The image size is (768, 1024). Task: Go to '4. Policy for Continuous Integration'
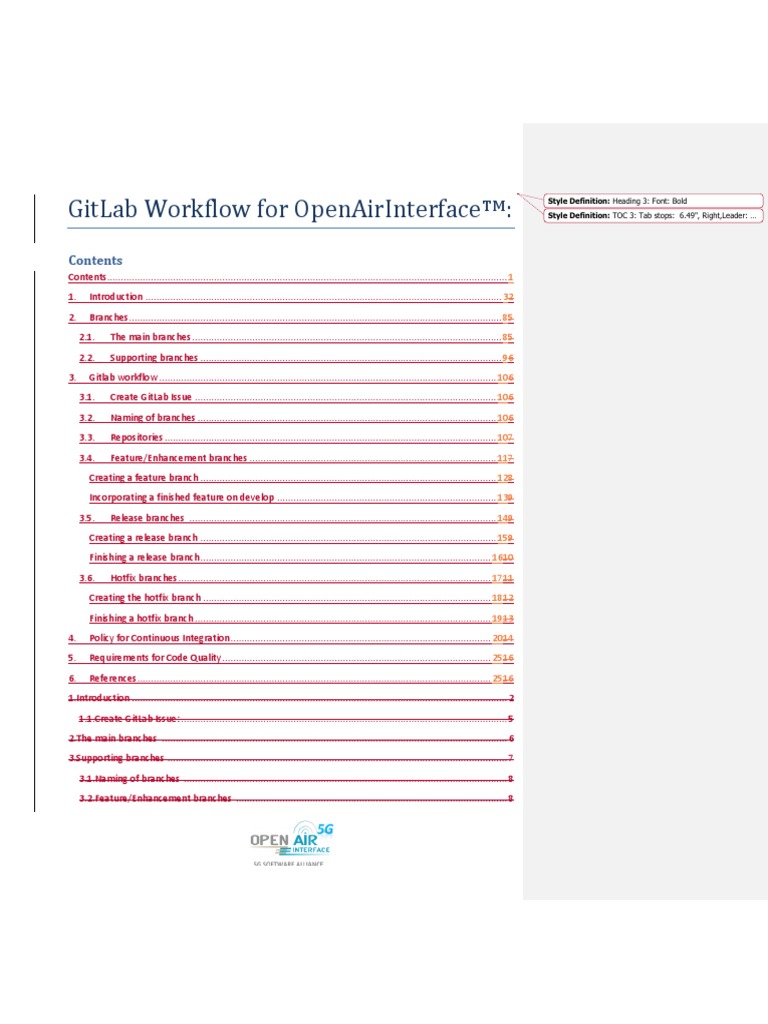(x=291, y=638)
